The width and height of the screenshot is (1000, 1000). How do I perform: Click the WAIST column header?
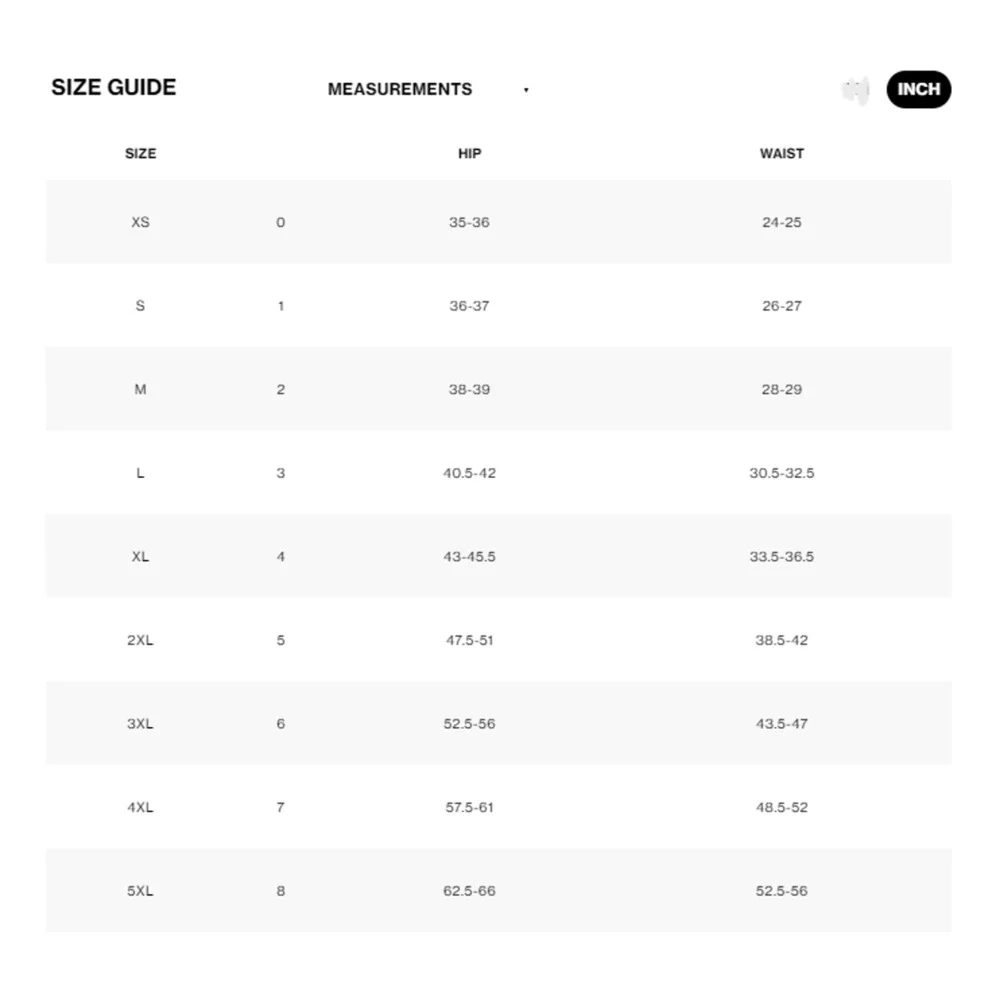tap(782, 154)
